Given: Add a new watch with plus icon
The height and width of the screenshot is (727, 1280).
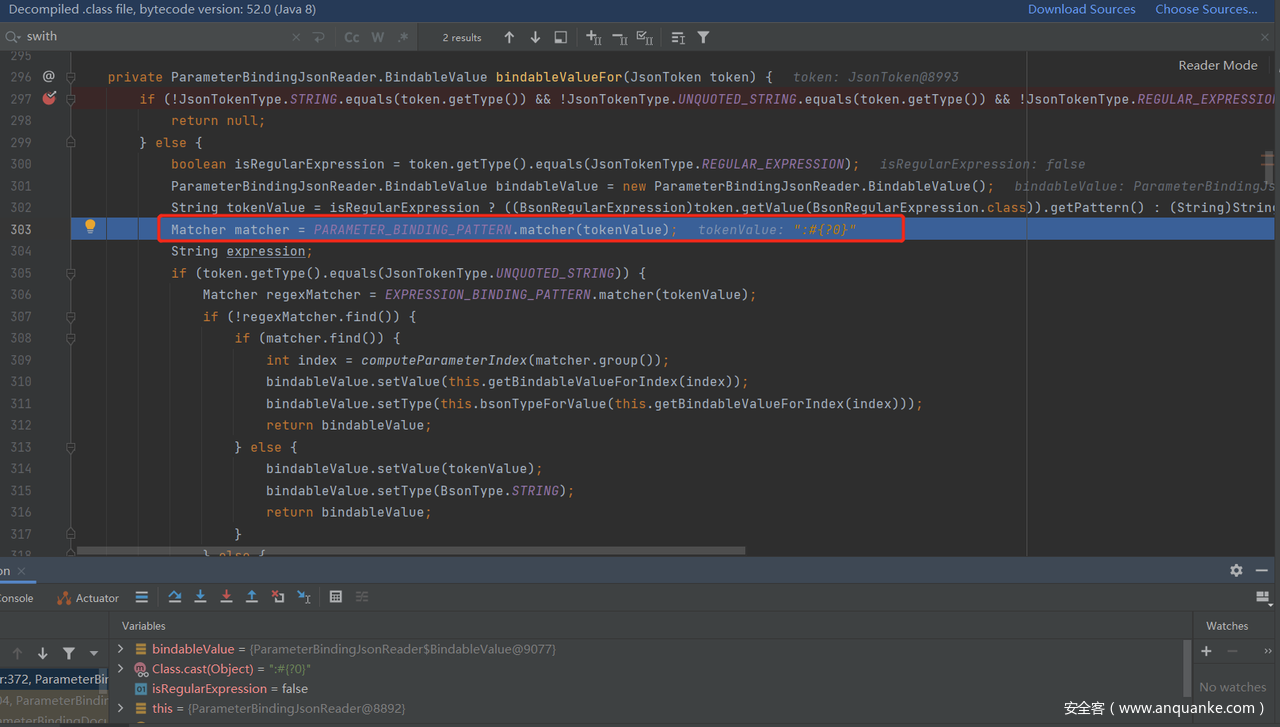Looking at the screenshot, I should click(1206, 651).
